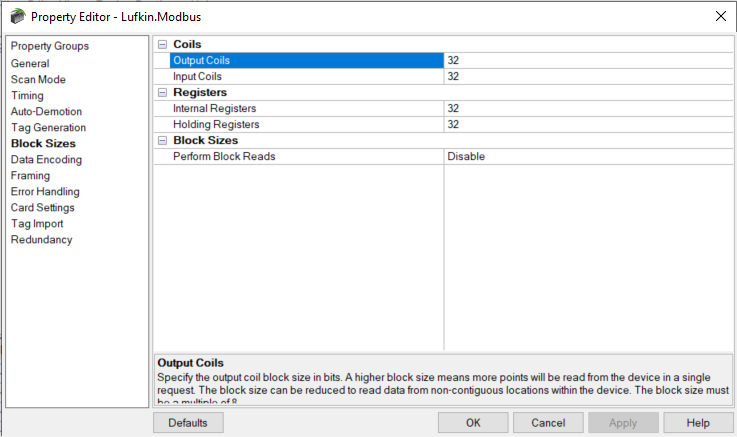
Task: Select the Holding Registers property row
Action: tap(306, 125)
